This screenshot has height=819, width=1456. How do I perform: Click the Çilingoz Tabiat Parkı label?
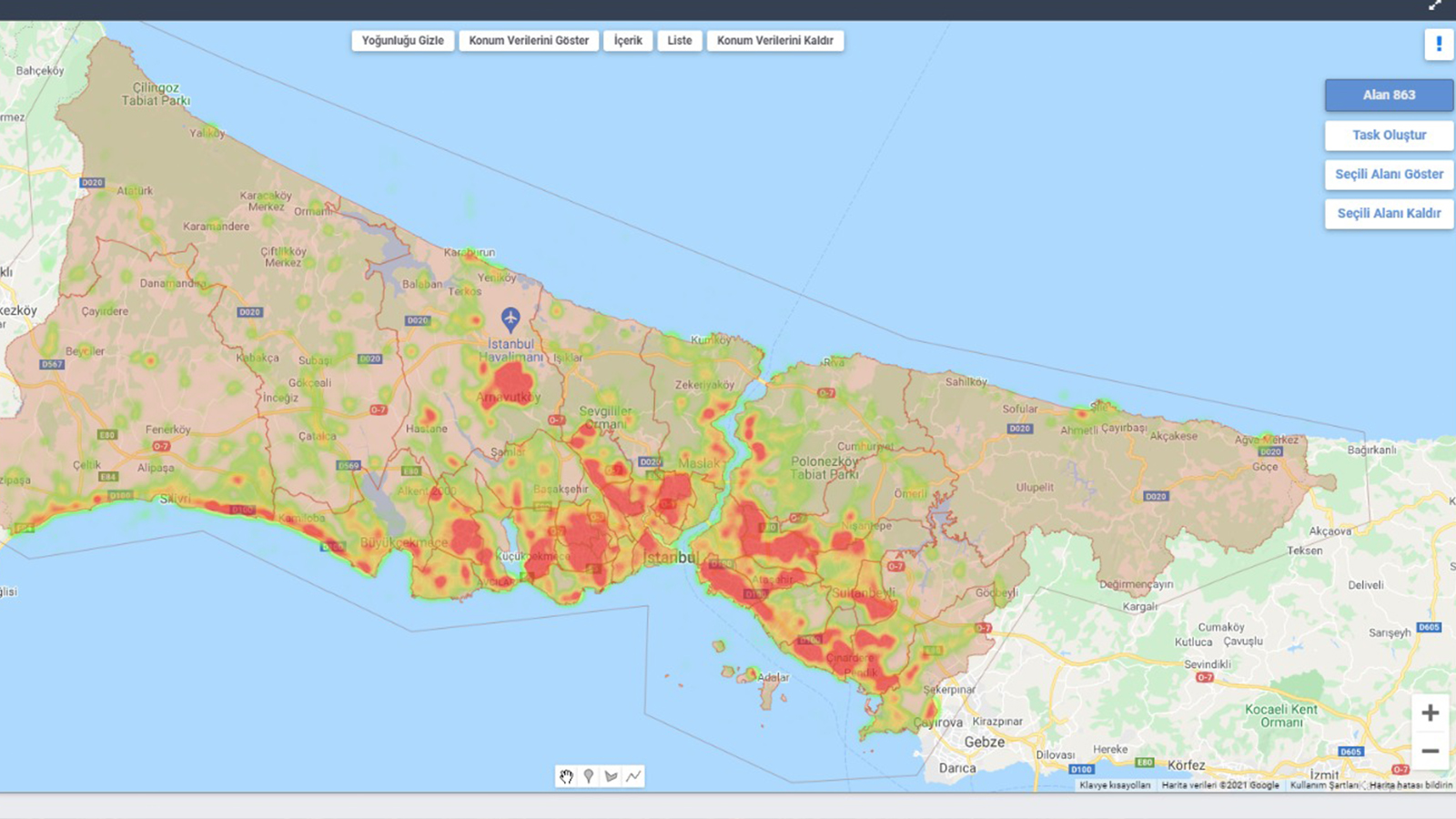click(157, 94)
